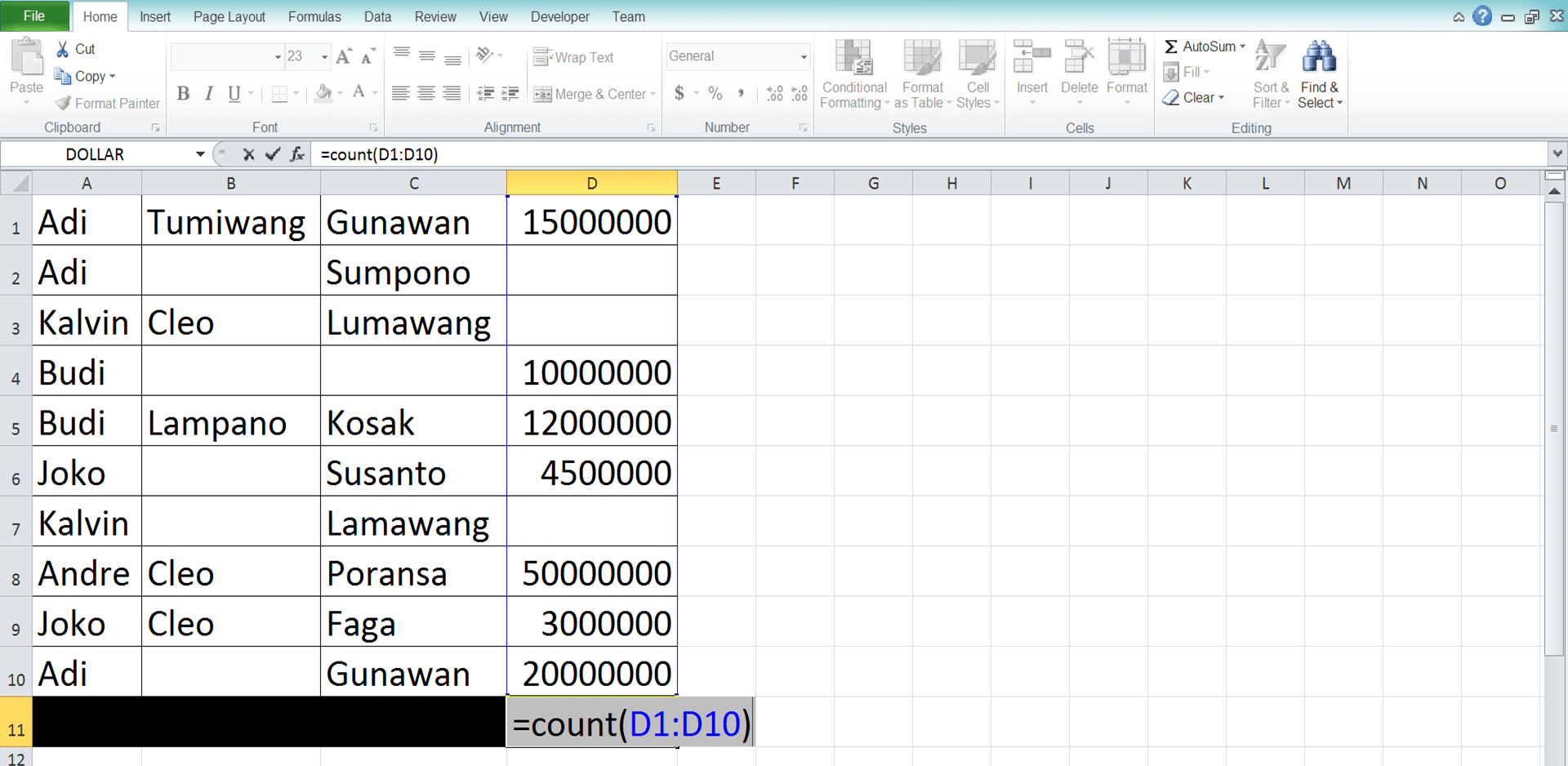The height and width of the screenshot is (766, 1568).
Task: Switch to the View tab
Action: [x=493, y=16]
